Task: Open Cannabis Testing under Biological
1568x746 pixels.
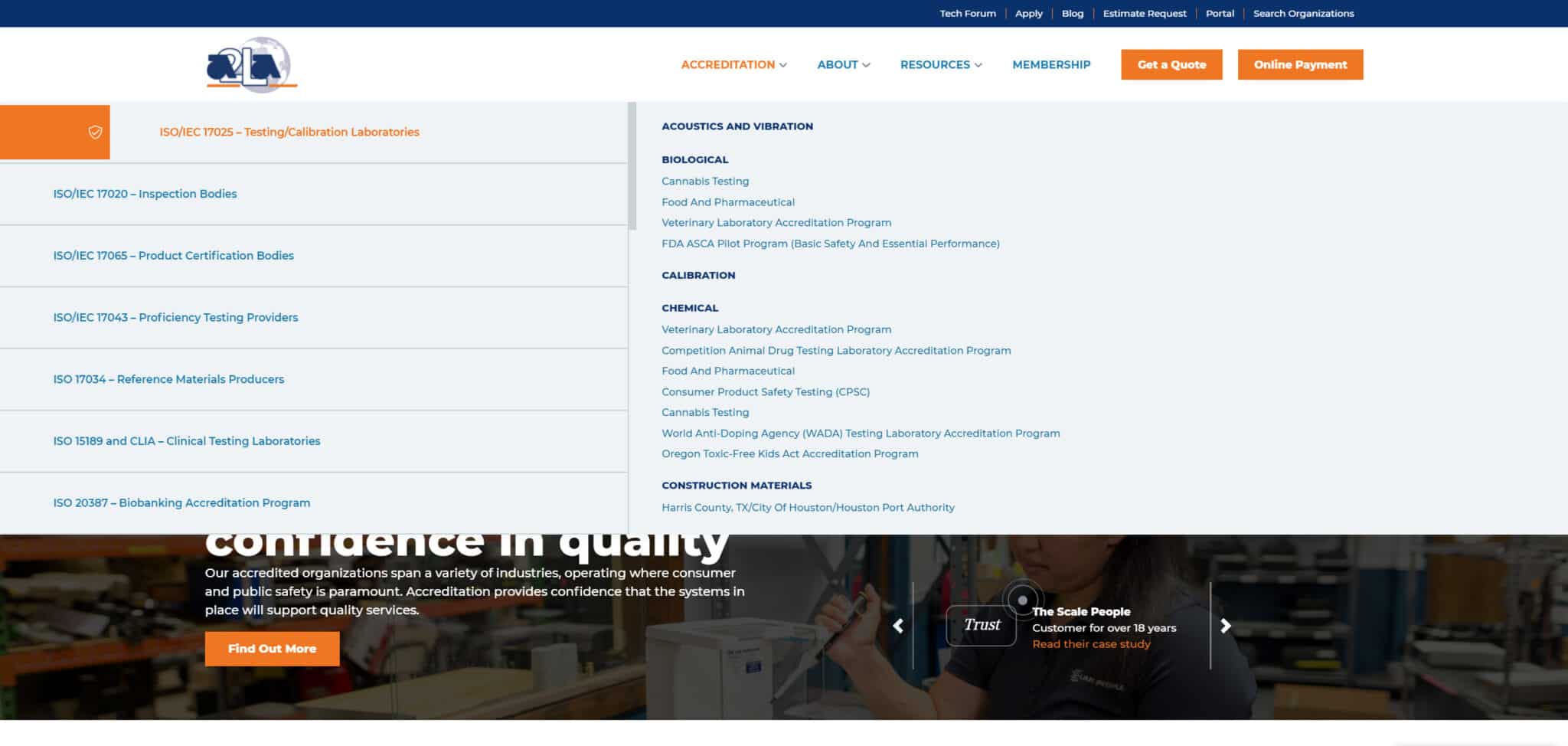Action: pos(705,181)
